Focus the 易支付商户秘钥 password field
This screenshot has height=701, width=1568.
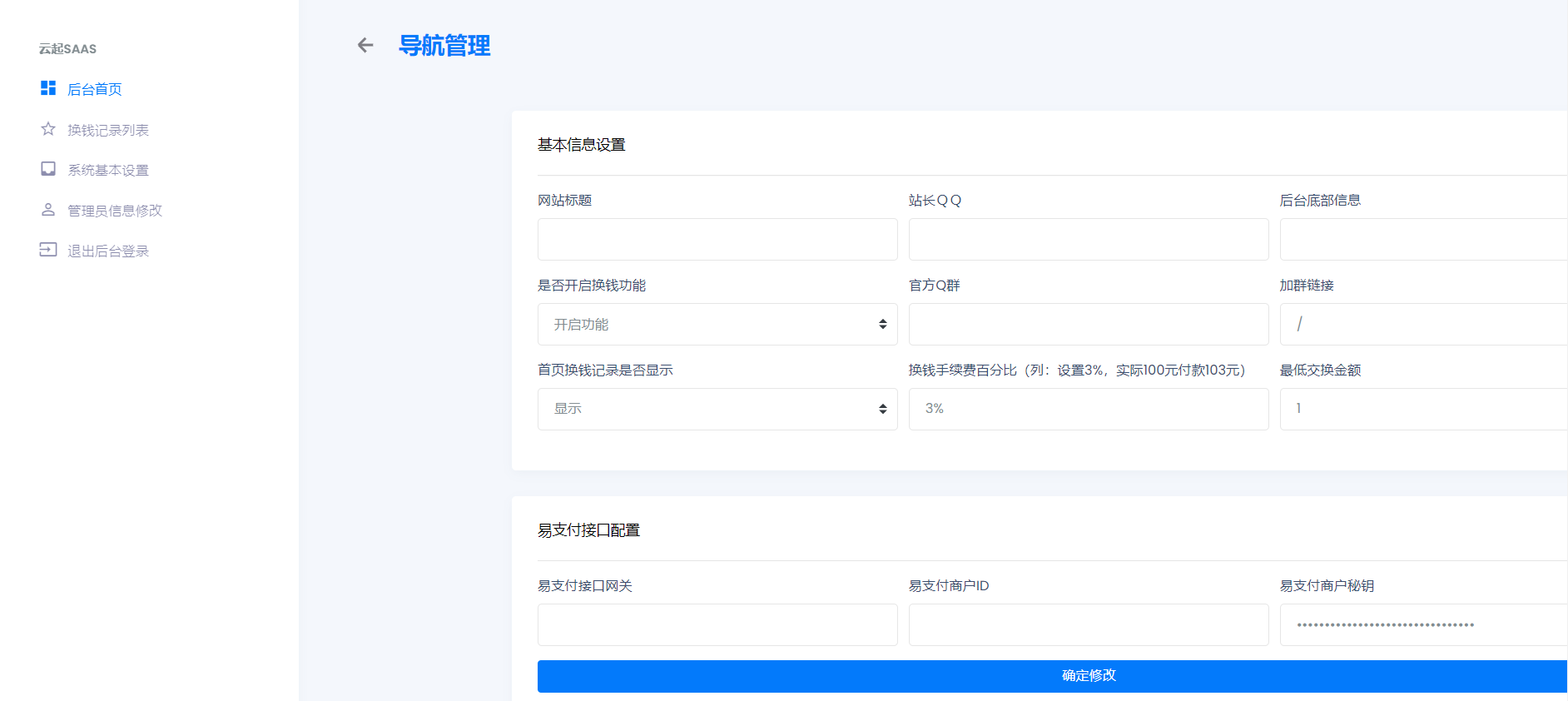pyautogui.click(x=1424, y=624)
